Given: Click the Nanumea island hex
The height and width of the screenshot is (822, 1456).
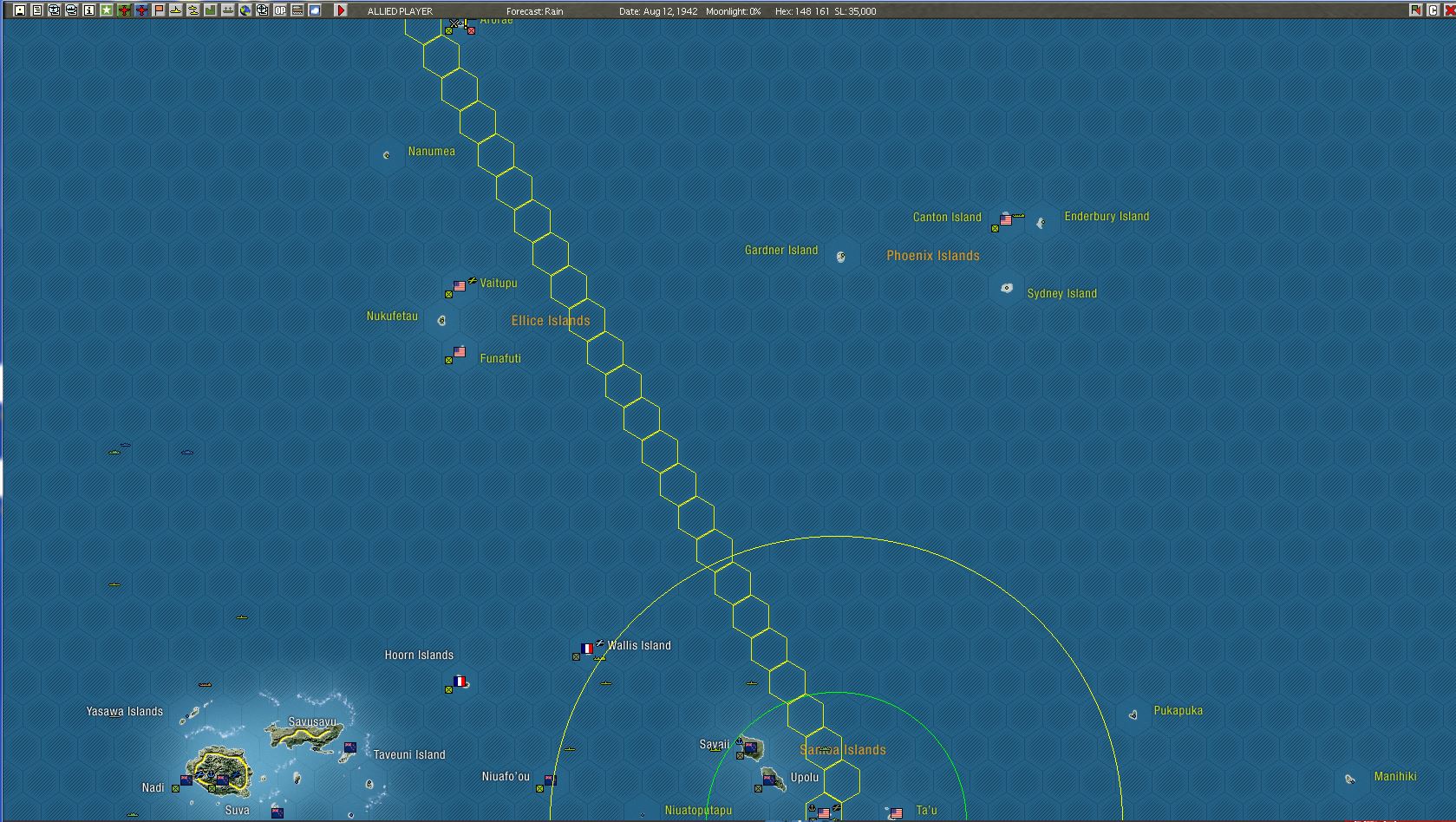Looking at the screenshot, I should pos(387,155).
